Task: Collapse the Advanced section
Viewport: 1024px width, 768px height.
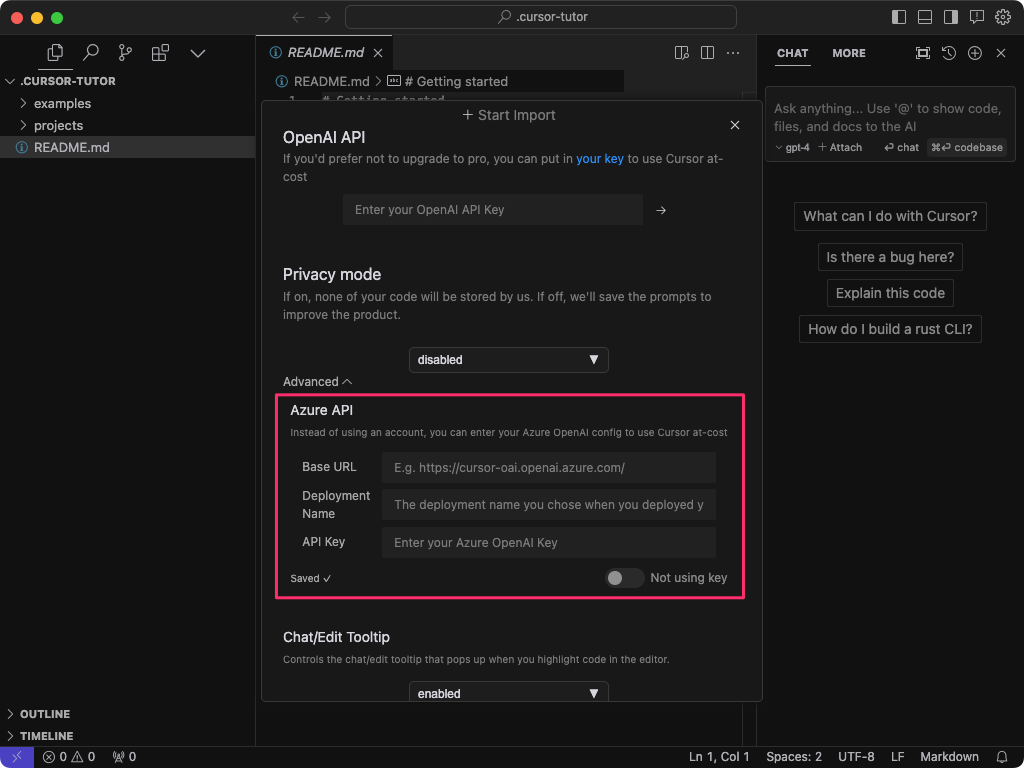Action: (x=317, y=381)
